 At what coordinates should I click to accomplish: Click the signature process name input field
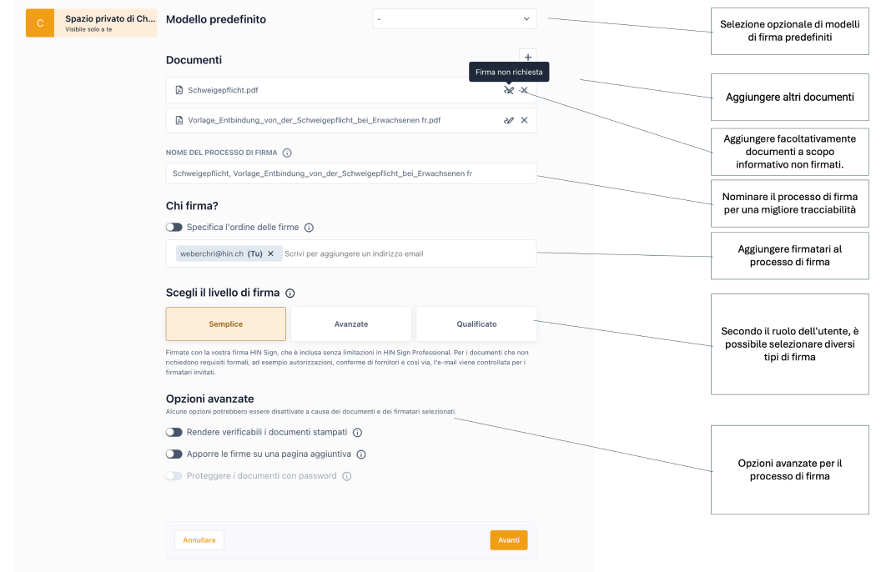tap(350, 173)
